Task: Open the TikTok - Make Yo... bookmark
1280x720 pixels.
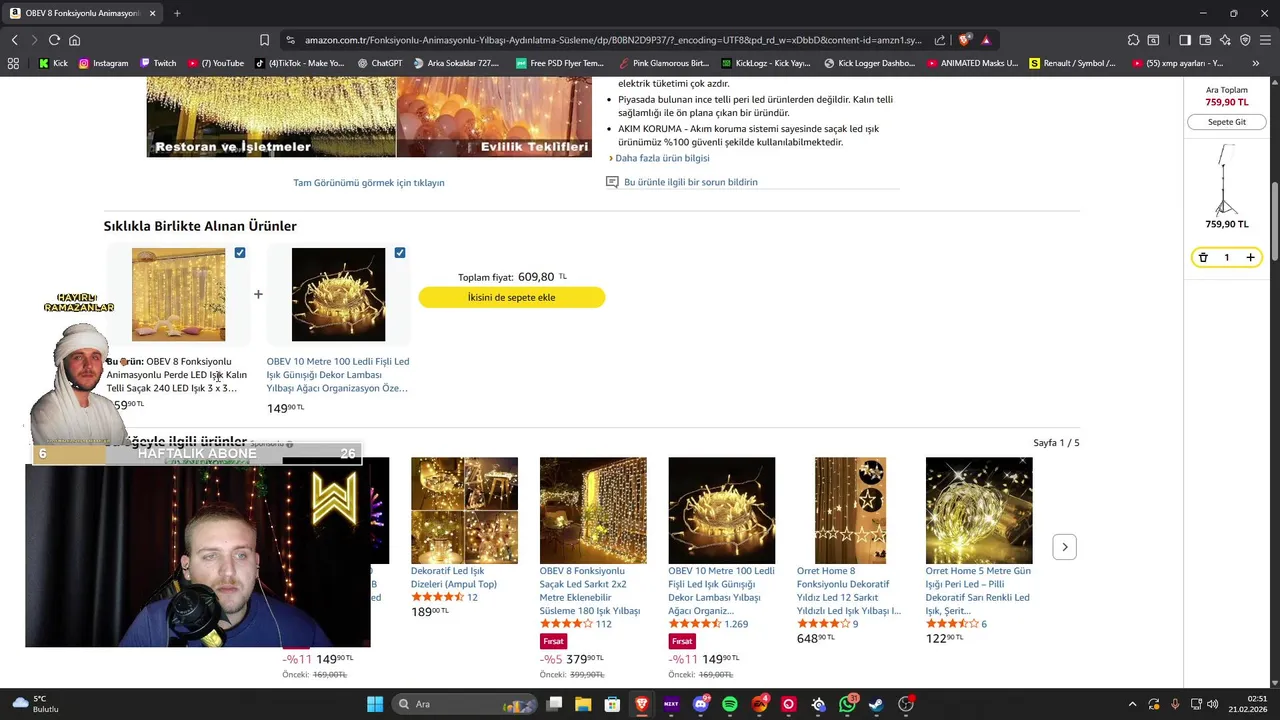Action: 300,63
